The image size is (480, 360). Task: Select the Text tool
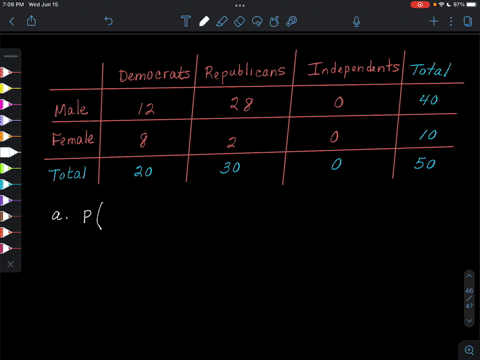pos(186,21)
